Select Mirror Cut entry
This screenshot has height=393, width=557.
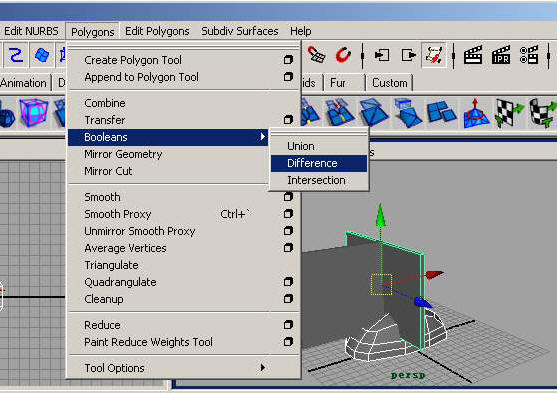point(108,171)
